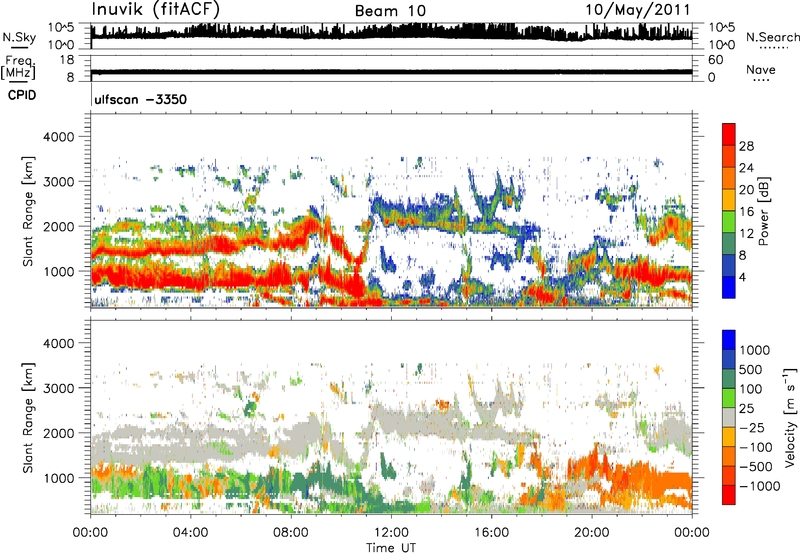Click the '12:00' time axis tick label
The width and height of the screenshot is (800, 554).
click(391, 533)
